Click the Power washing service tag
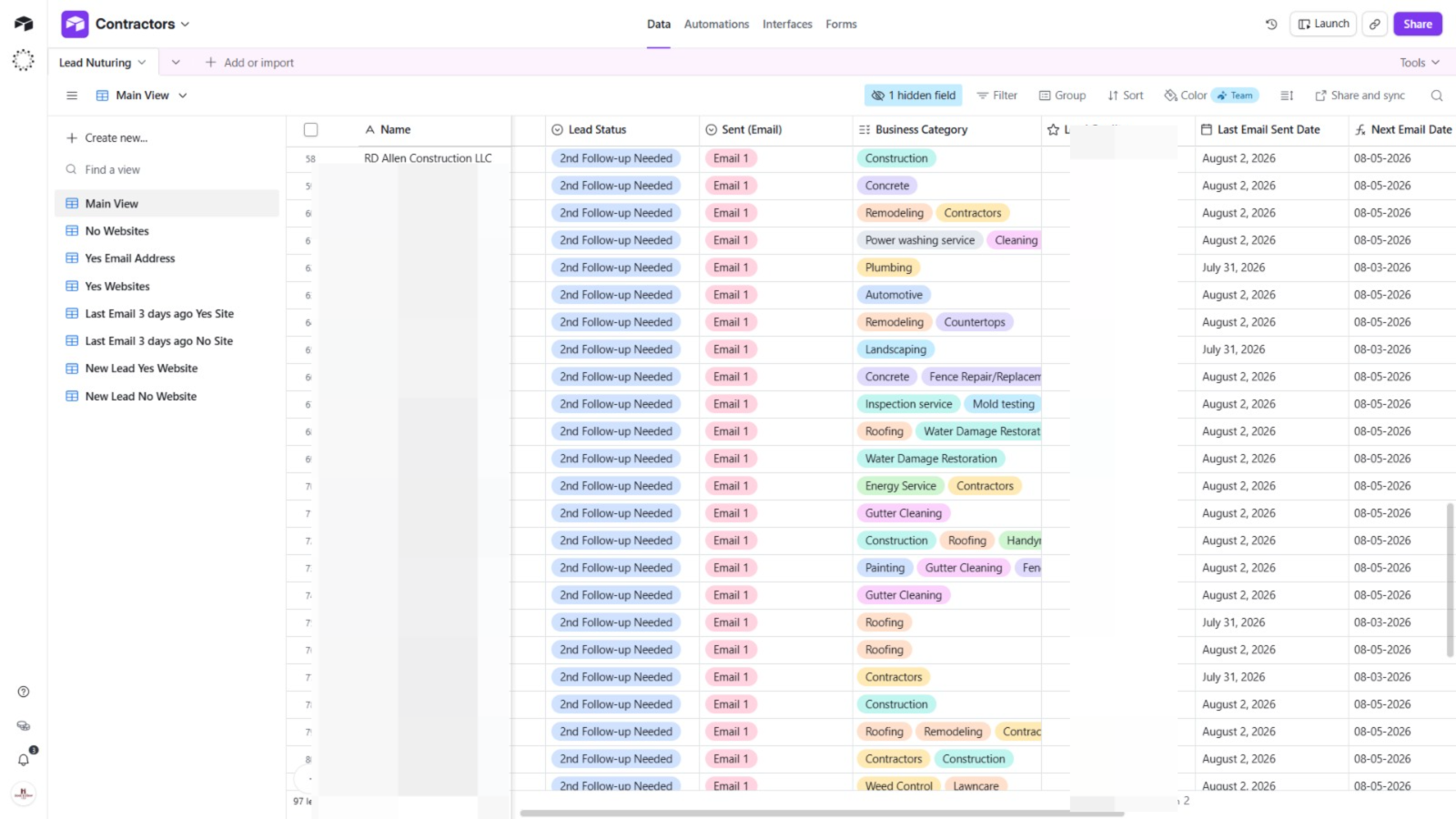The width and height of the screenshot is (1456, 819). pos(920,240)
